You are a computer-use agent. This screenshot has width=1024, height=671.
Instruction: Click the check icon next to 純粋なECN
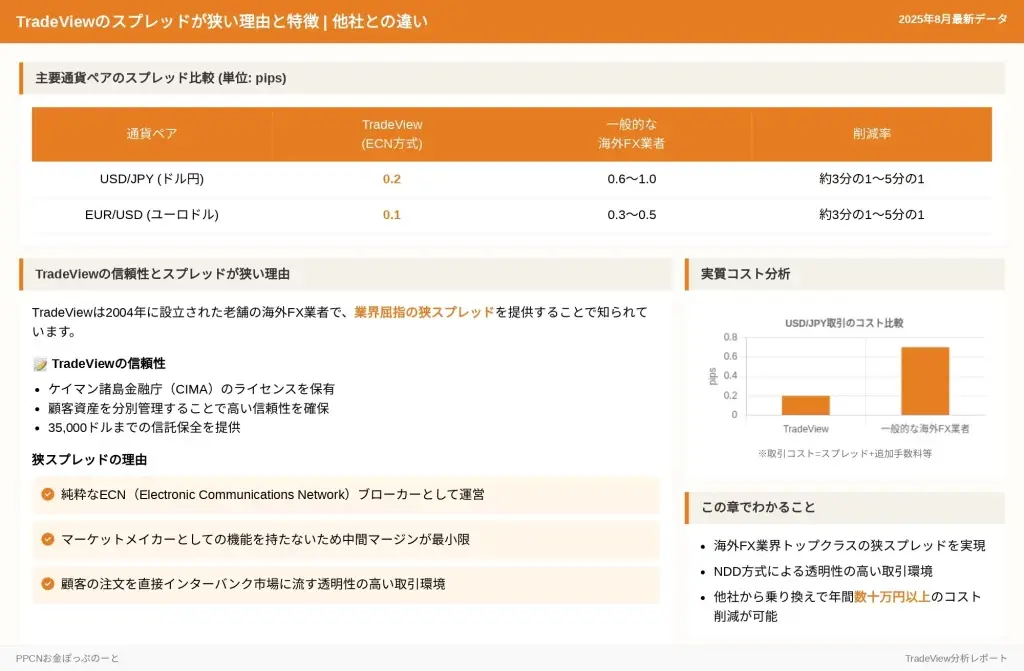pos(48,494)
